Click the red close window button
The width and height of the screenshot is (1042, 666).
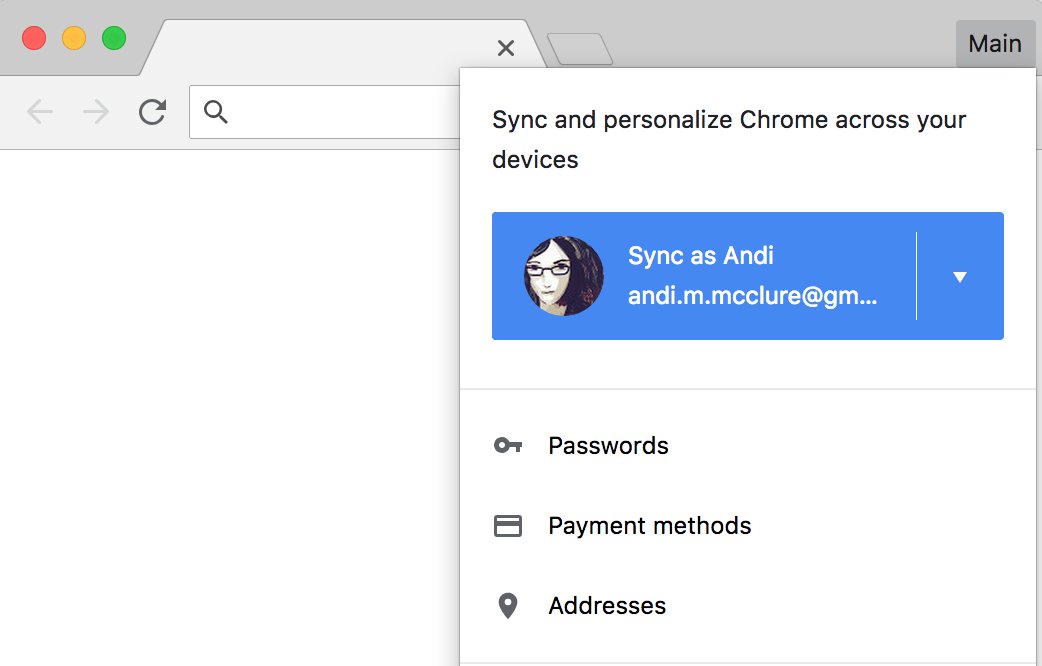pyautogui.click(x=34, y=38)
